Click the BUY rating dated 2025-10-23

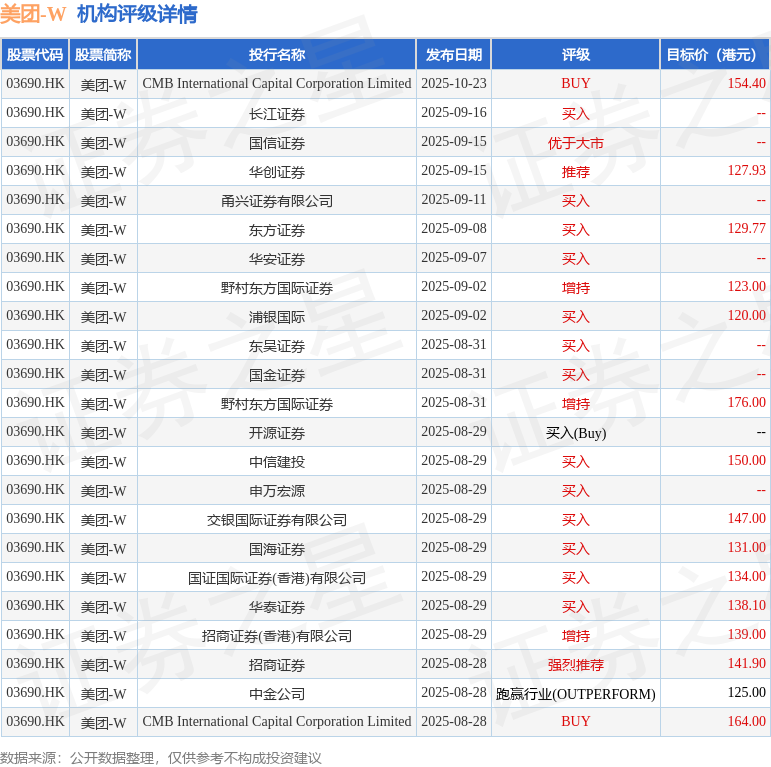click(x=576, y=83)
